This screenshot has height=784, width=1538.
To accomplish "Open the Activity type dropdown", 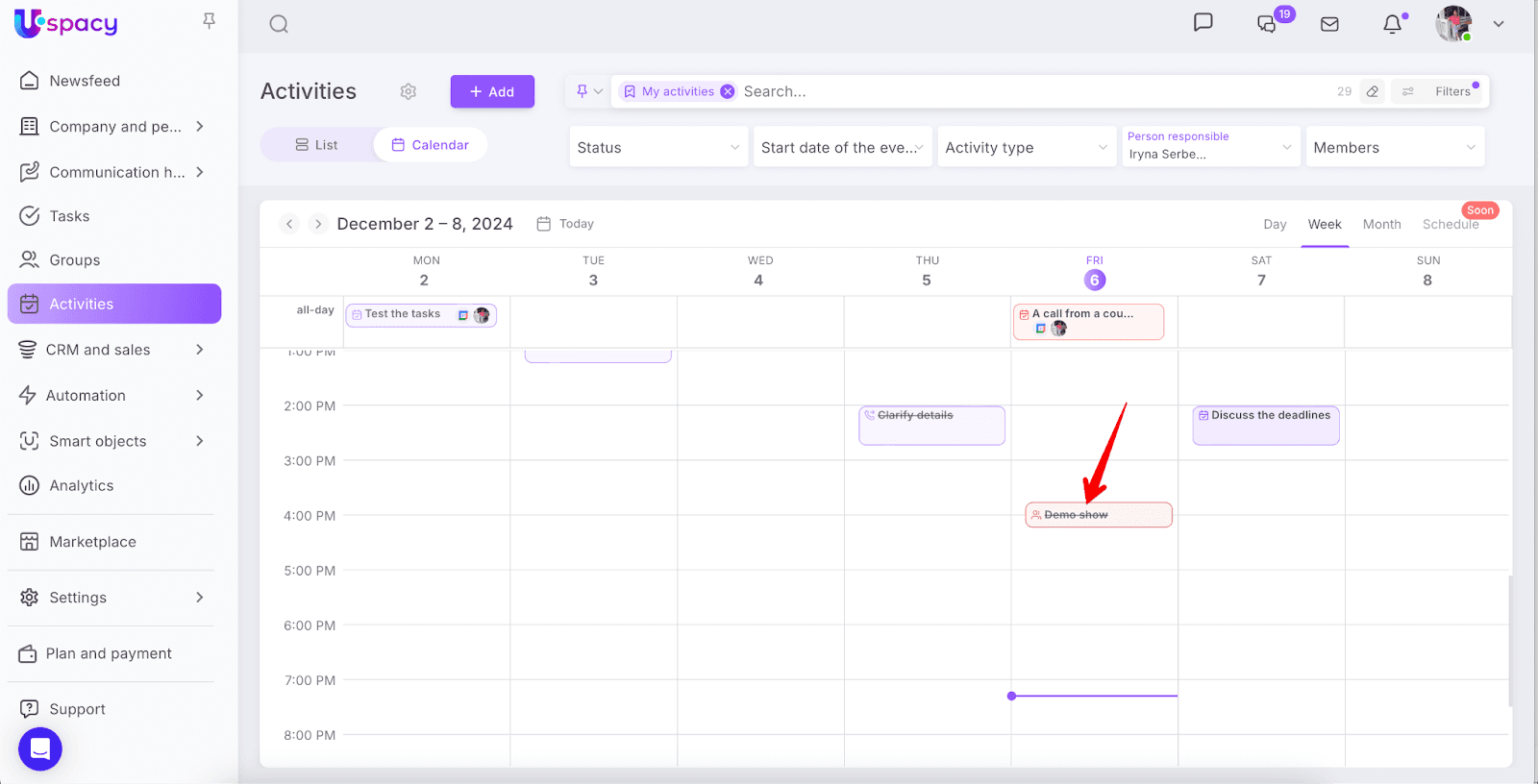I will pyautogui.click(x=1026, y=147).
